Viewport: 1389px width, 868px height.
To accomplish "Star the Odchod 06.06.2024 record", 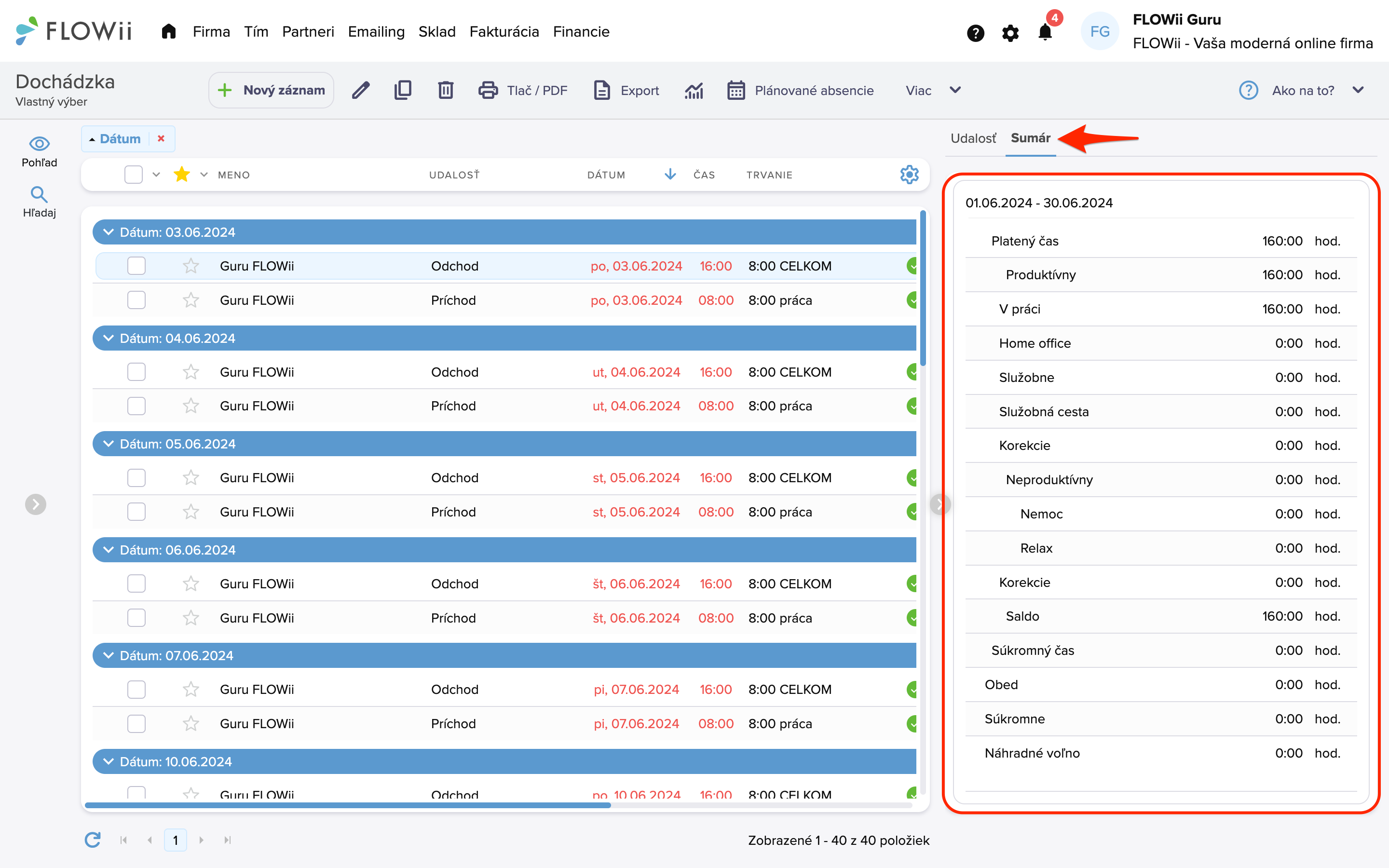I will pos(191,583).
